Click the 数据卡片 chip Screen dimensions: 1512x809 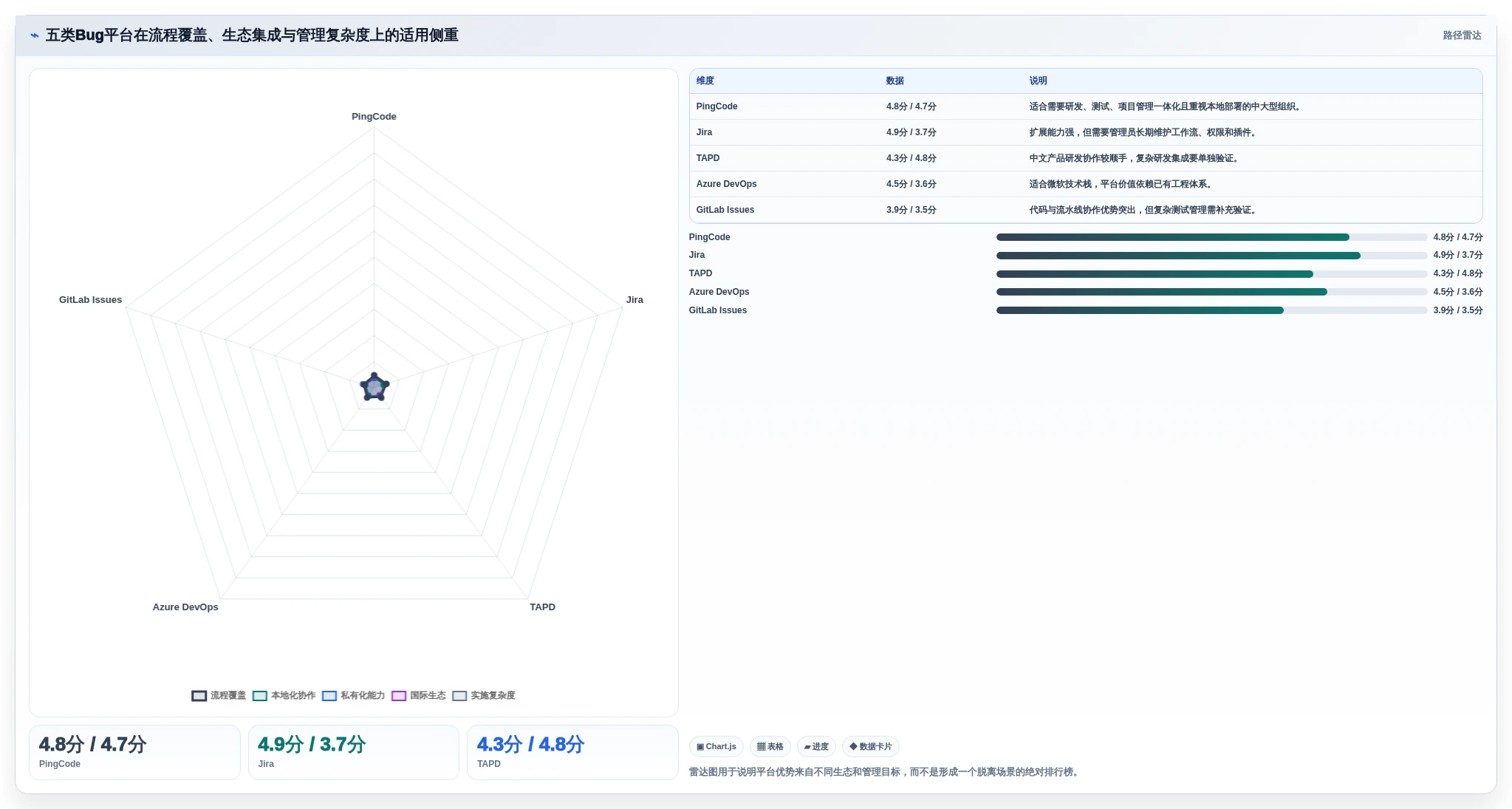(870, 747)
